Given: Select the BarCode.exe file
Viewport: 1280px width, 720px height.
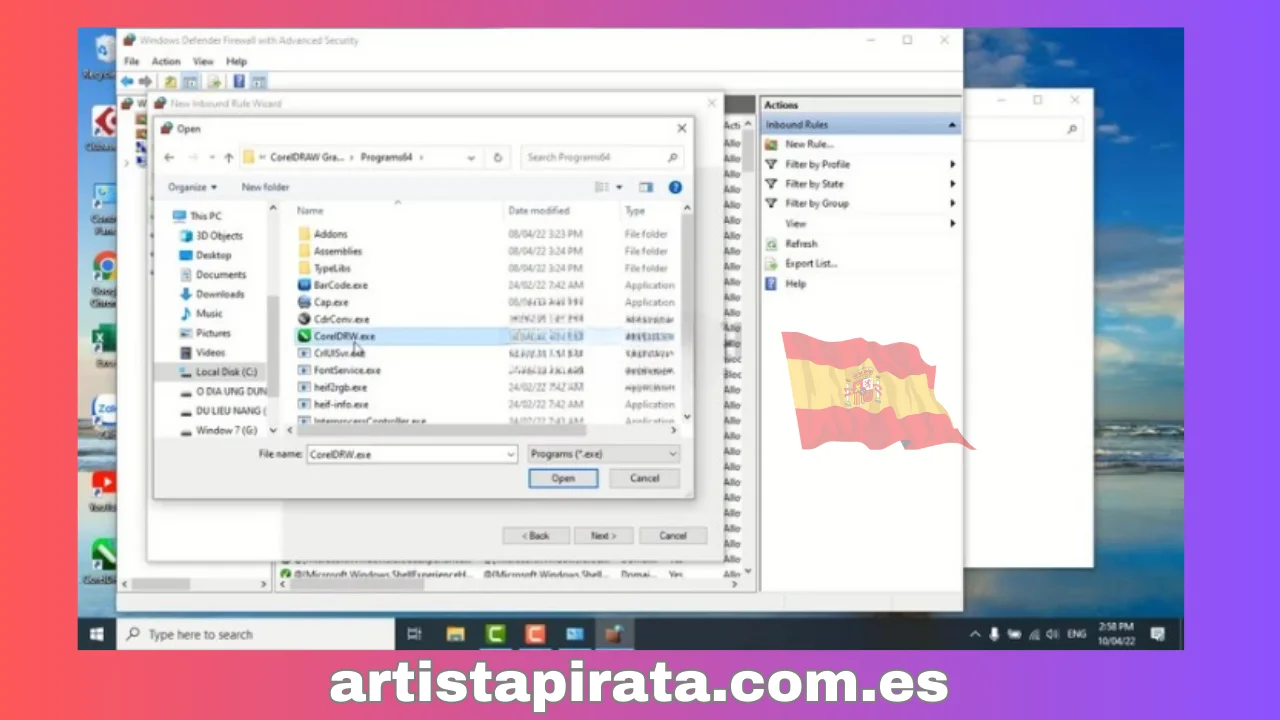Looking at the screenshot, I should [x=341, y=285].
